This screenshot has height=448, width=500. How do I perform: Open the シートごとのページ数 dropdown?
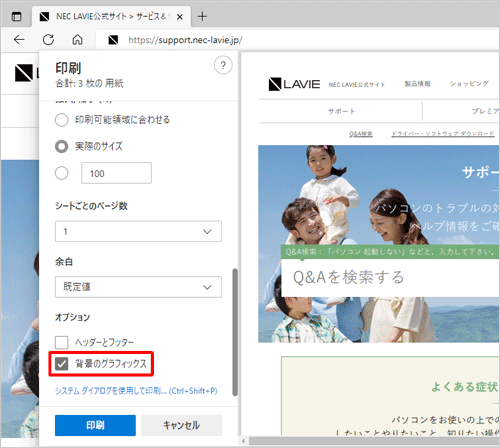point(138,231)
